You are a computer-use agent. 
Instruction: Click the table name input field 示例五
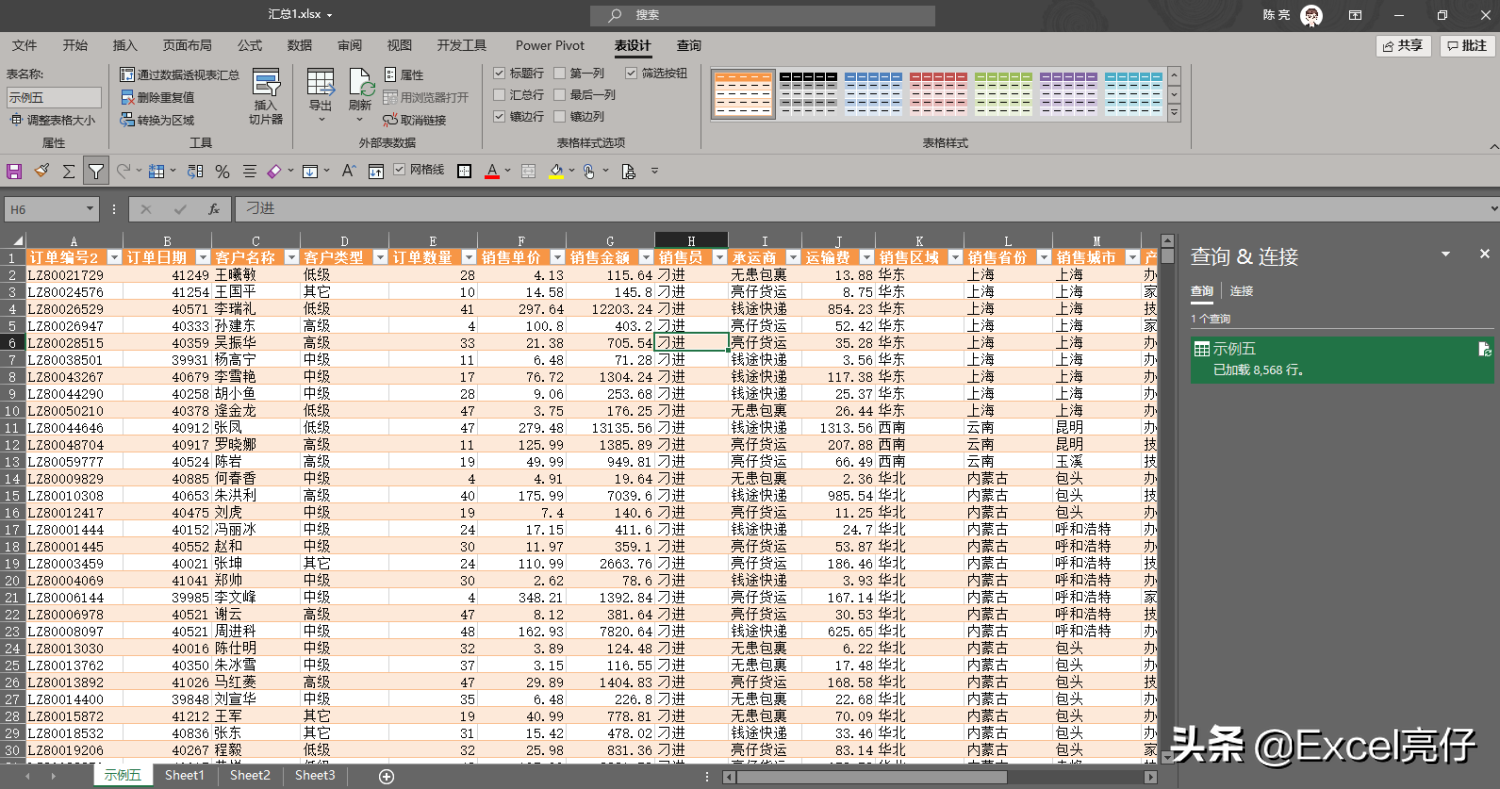54,97
